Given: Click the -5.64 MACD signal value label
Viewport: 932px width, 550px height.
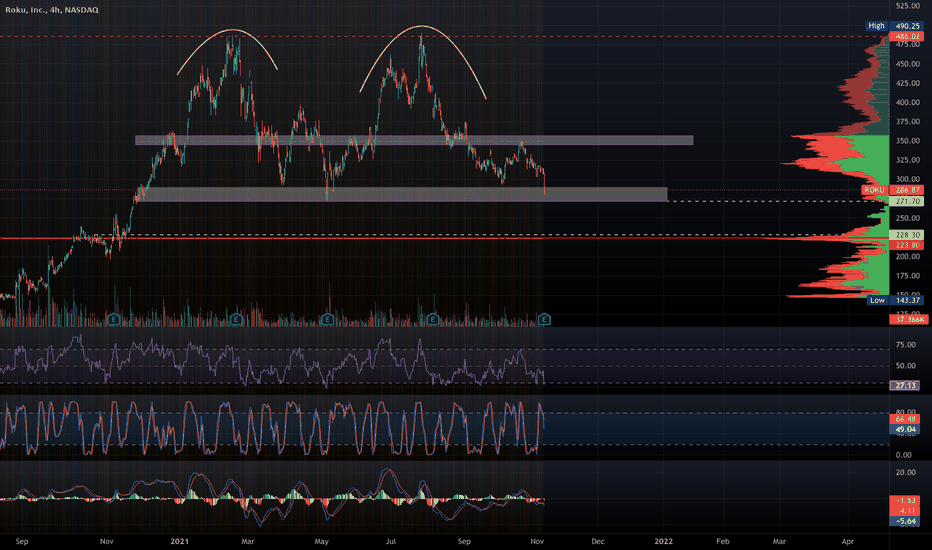Looking at the screenshot, I should point(904,521).
